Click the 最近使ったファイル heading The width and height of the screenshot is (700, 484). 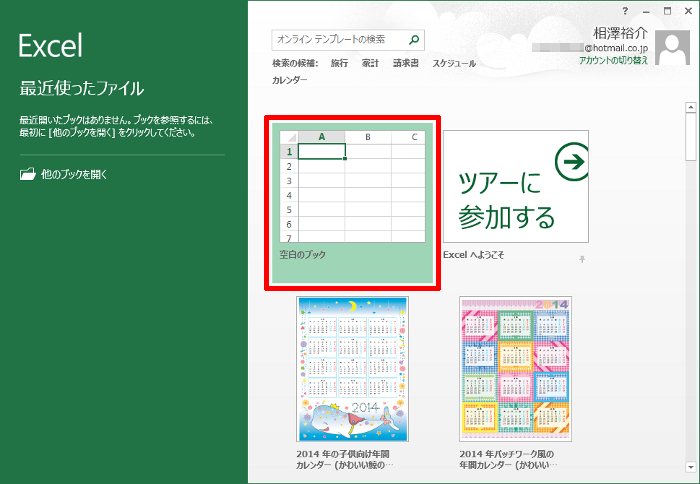point(82,88)
